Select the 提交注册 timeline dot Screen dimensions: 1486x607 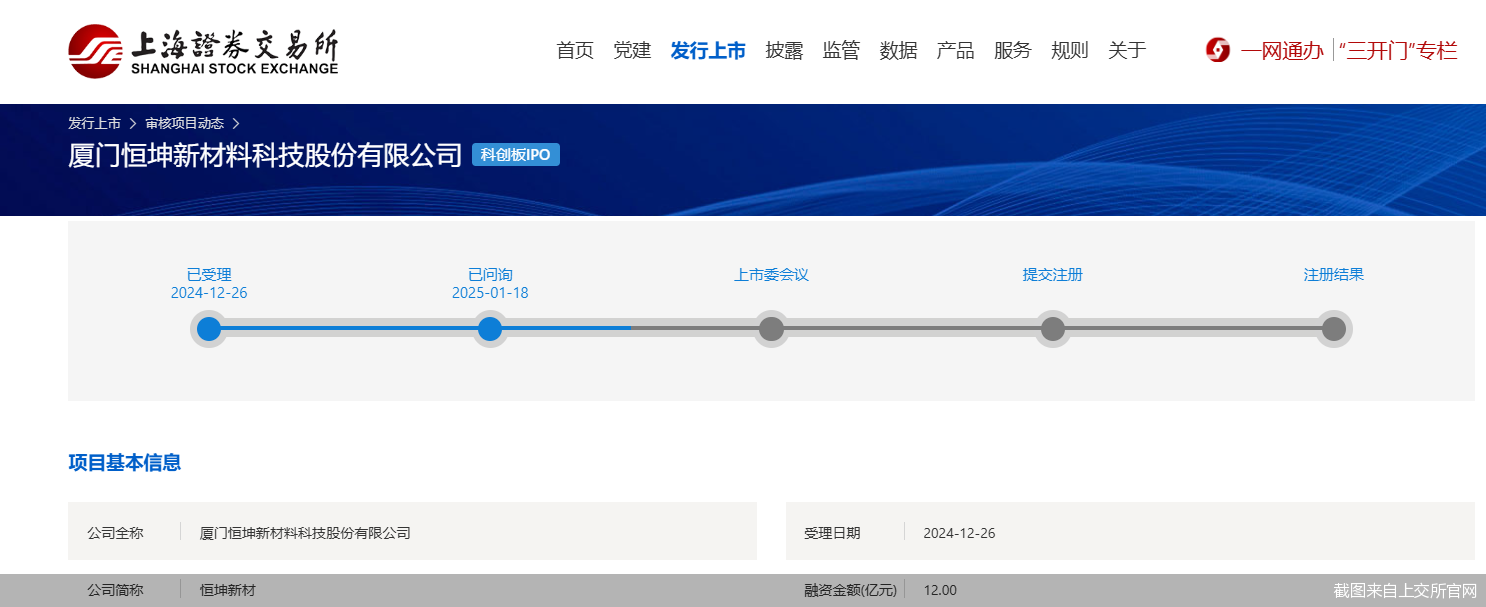coord(1052,328)
